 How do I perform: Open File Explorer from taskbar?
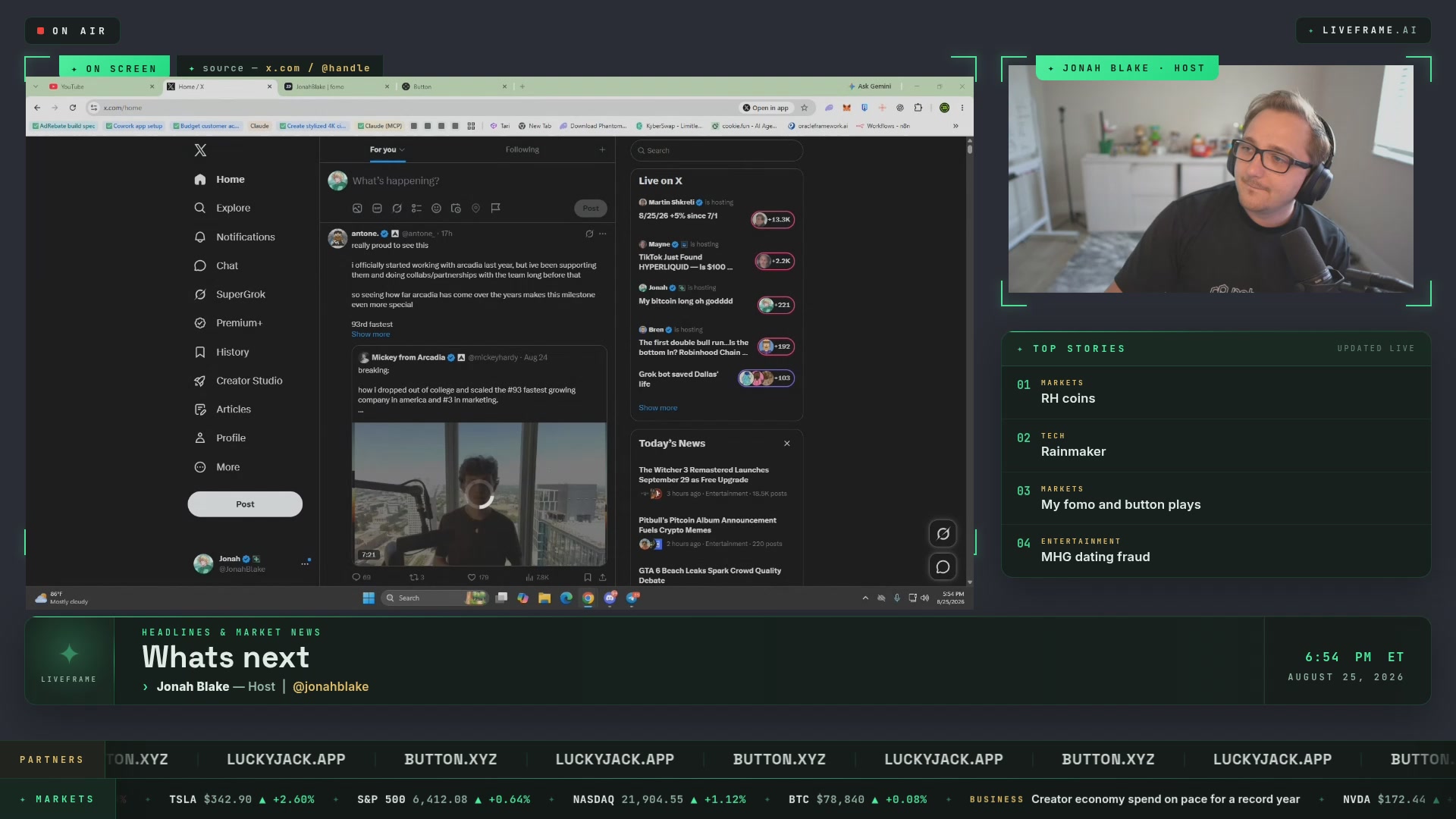click(544, 598)
